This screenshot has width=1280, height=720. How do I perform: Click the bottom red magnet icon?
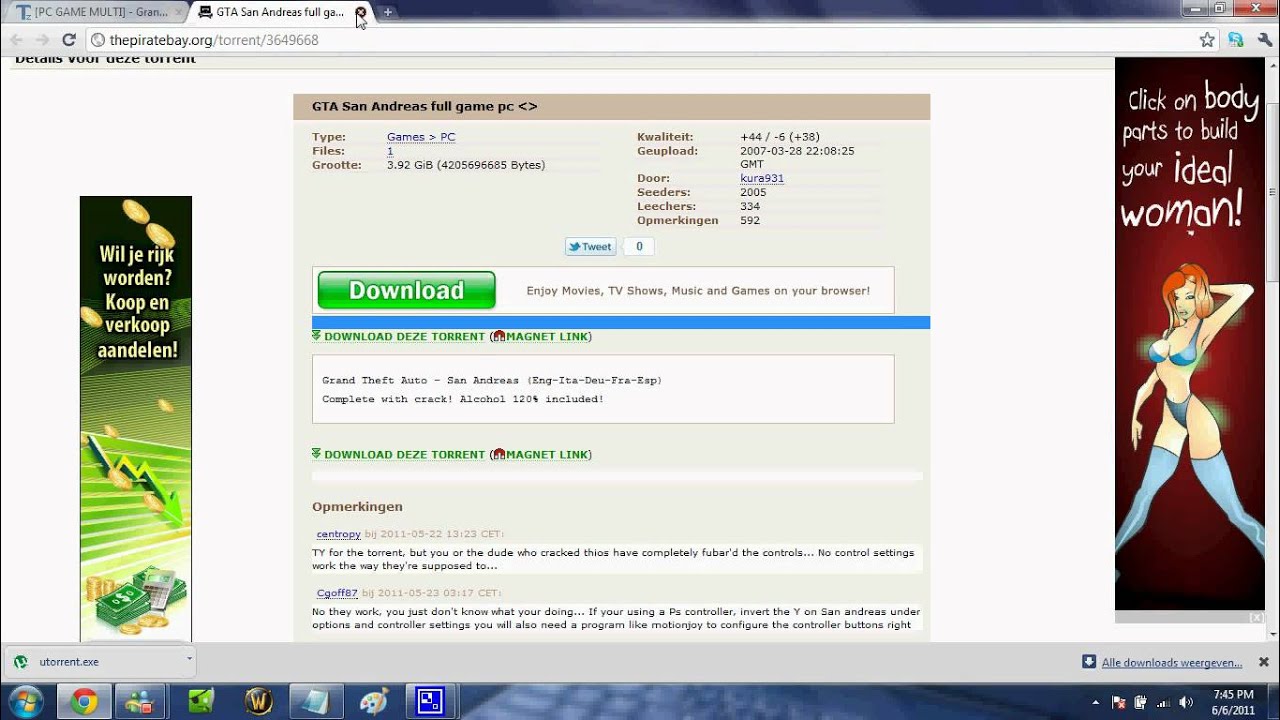(x=499, y=455)
